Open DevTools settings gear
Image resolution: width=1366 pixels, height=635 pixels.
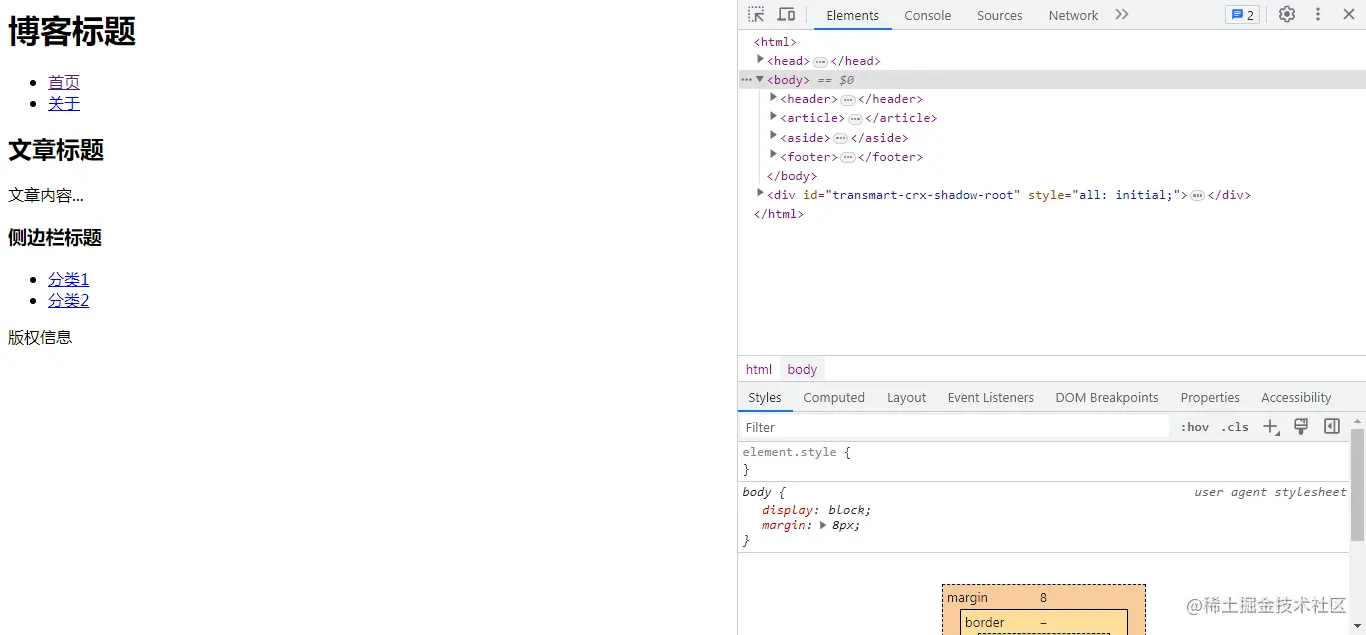pyautogui.click(x=1287, y=14)
